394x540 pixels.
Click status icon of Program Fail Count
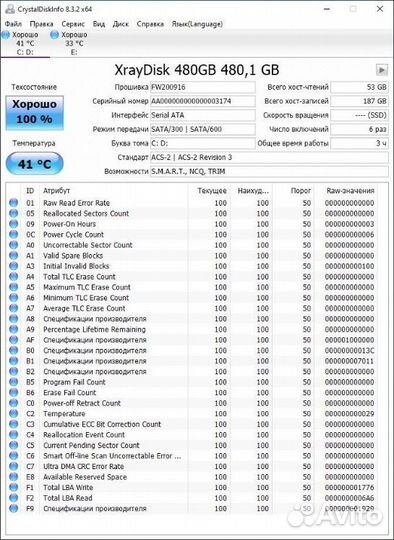click(13, 382)
